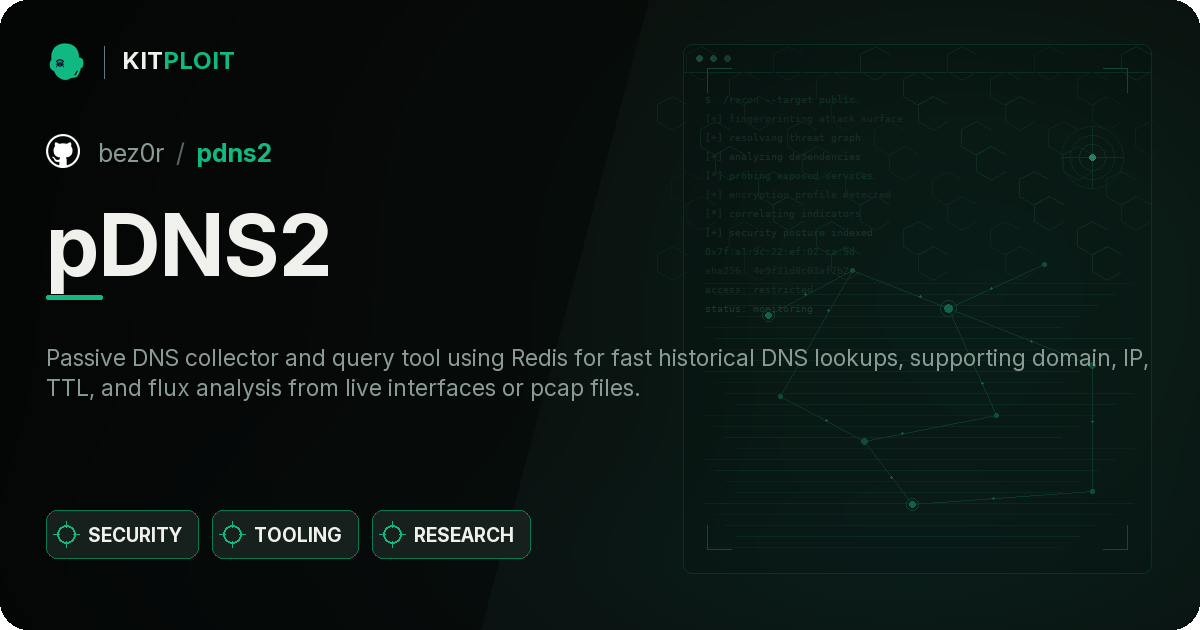The width and height of the screenshot is (1200, 630).
Task: Open the pdns2 repository name
Action: (234, 153)
